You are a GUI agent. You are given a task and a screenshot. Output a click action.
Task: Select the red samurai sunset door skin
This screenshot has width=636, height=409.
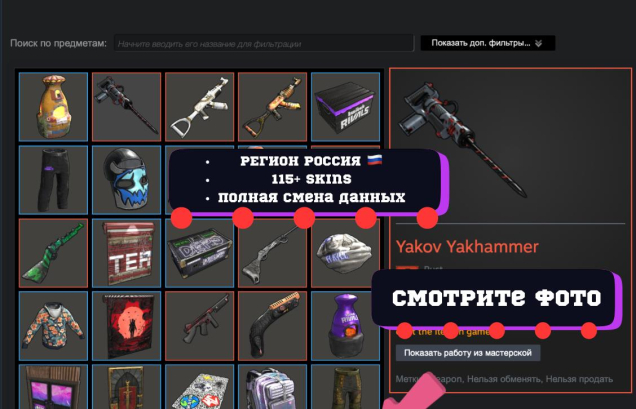126,326
